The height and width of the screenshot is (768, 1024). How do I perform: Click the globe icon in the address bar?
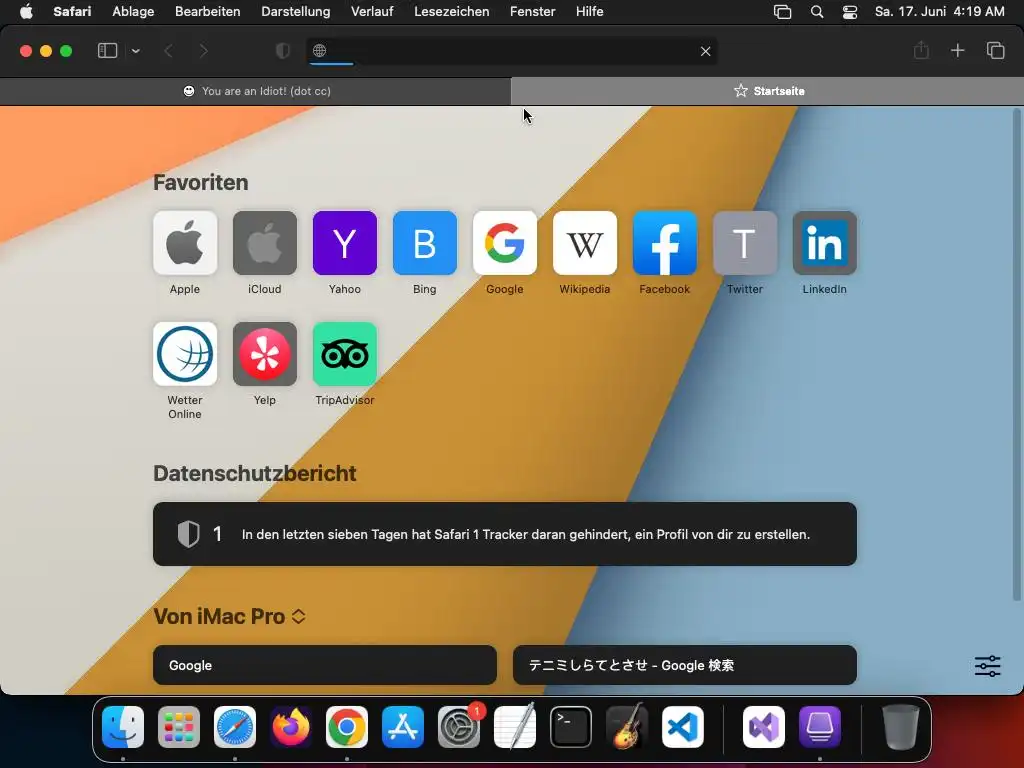tap(319, 51)
